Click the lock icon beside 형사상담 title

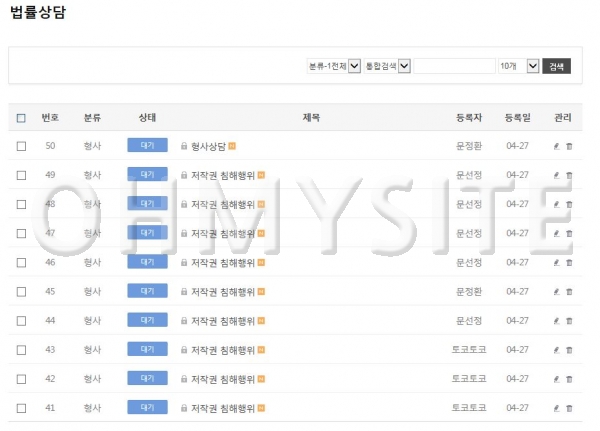184,146
